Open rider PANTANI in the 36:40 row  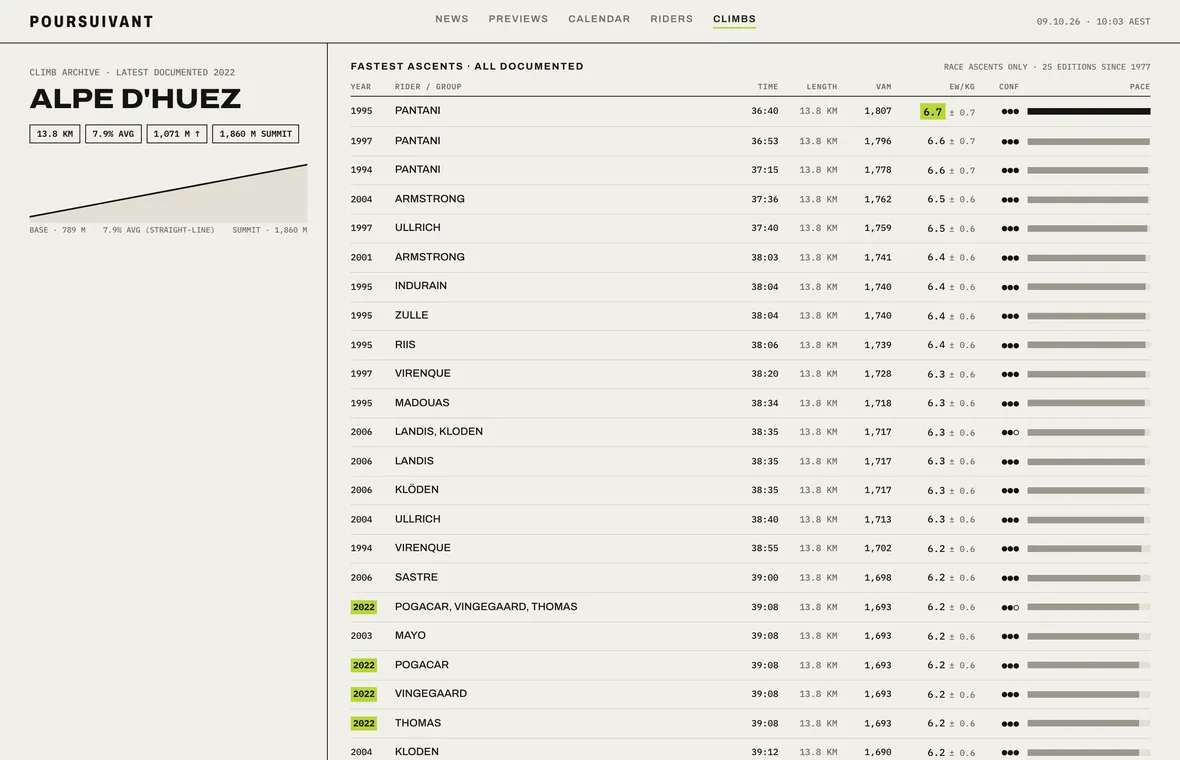[418, 111]
